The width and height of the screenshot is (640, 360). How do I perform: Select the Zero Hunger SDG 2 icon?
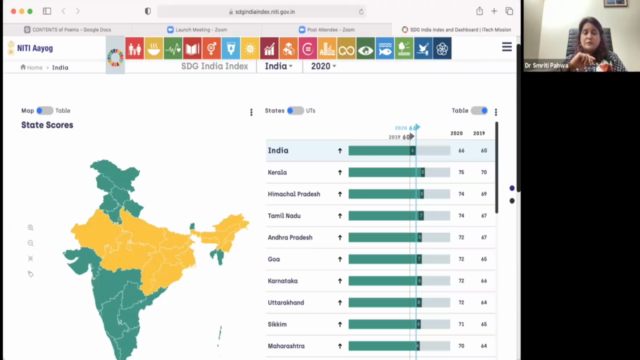(154, 49)
